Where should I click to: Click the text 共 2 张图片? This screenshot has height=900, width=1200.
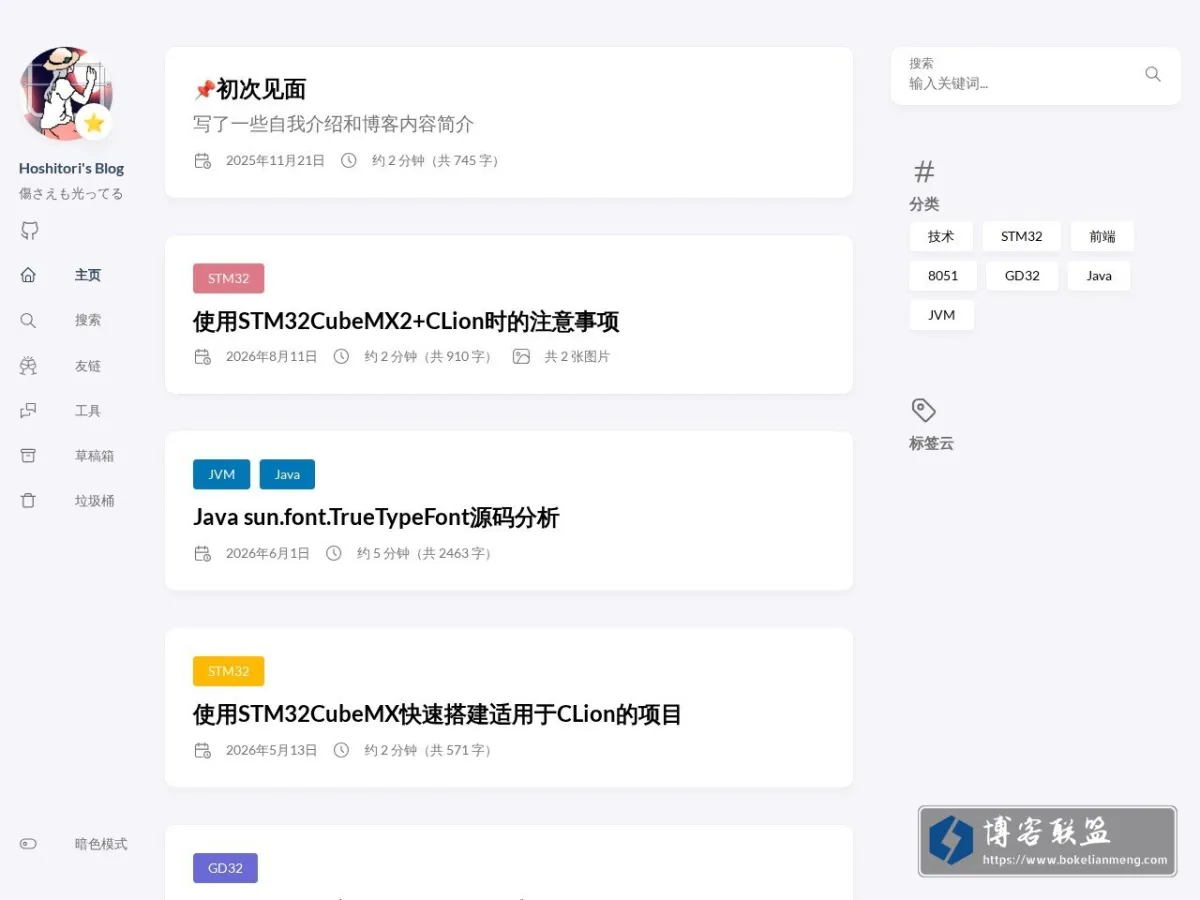[x=577, y=356]
